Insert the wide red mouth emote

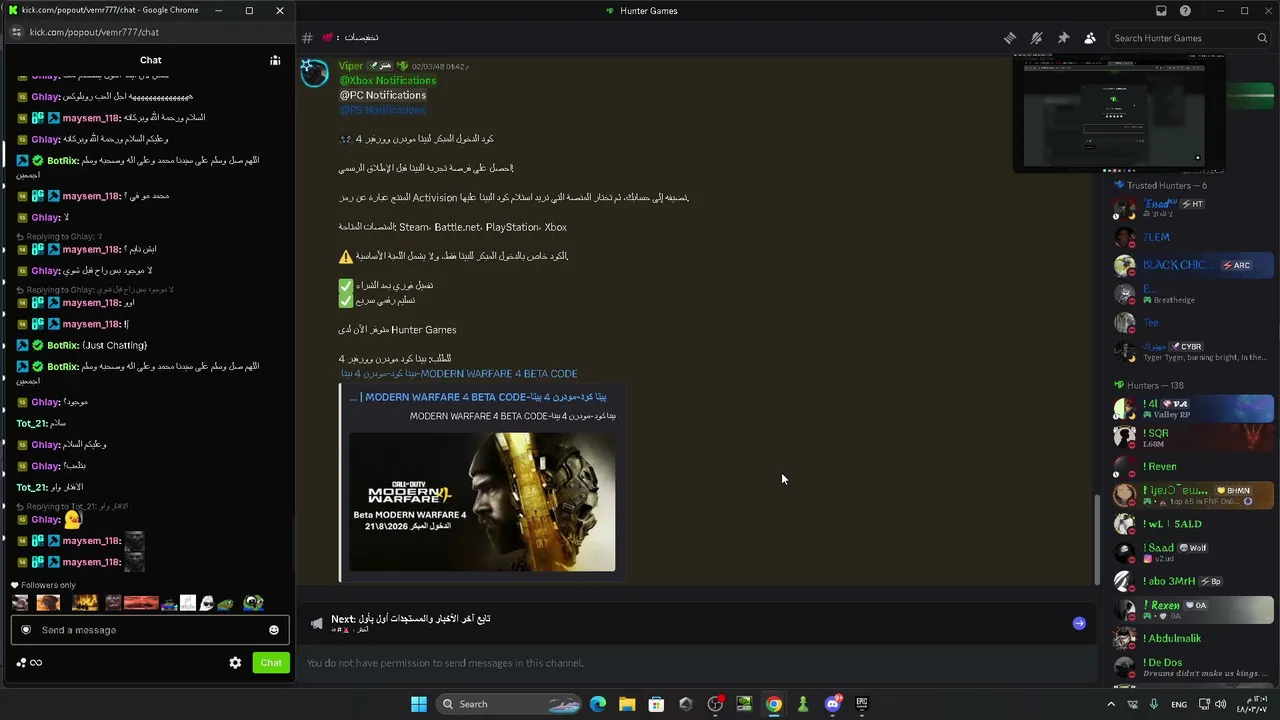(141, 603)
